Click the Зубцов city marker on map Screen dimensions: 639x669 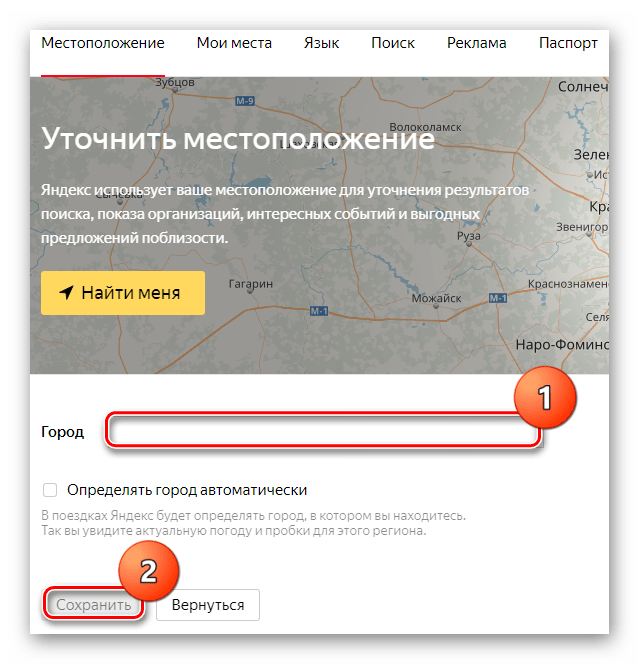pyautogui.click(x=174, y=90)
